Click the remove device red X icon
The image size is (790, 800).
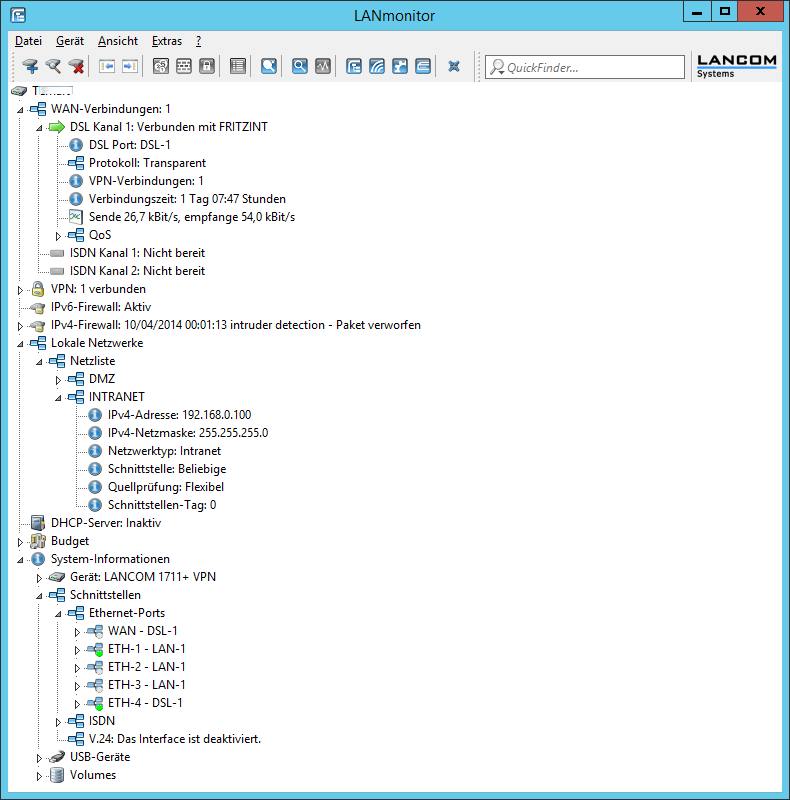tap(76, 67)
